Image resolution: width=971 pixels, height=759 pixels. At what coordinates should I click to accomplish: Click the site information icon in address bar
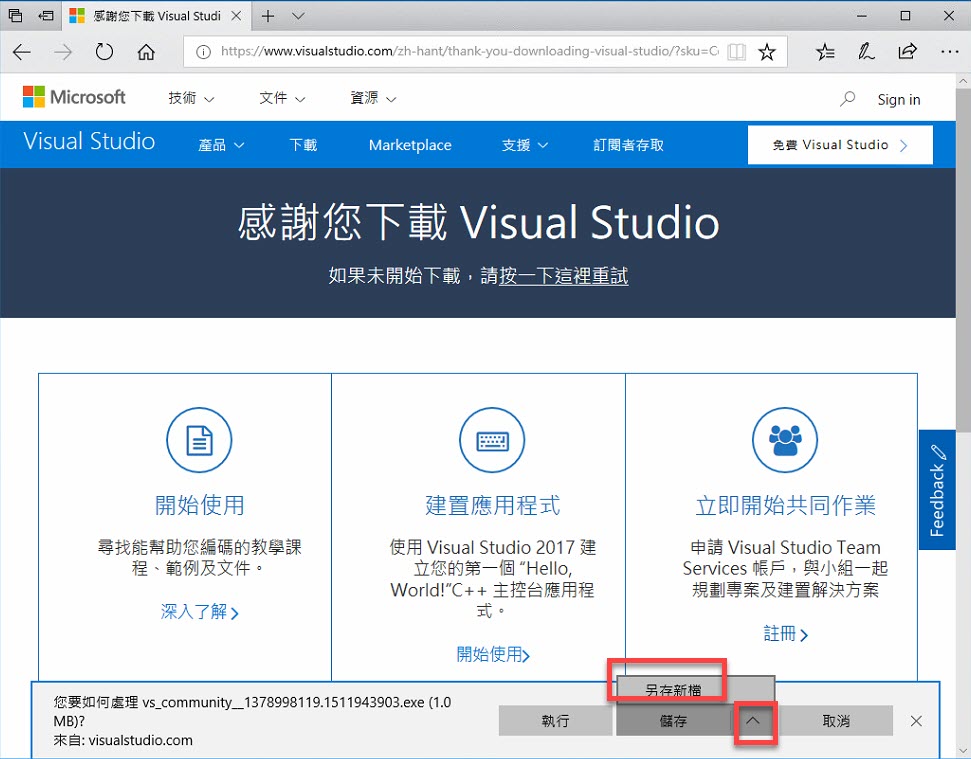pyautogui.click(x=203, y=52)
